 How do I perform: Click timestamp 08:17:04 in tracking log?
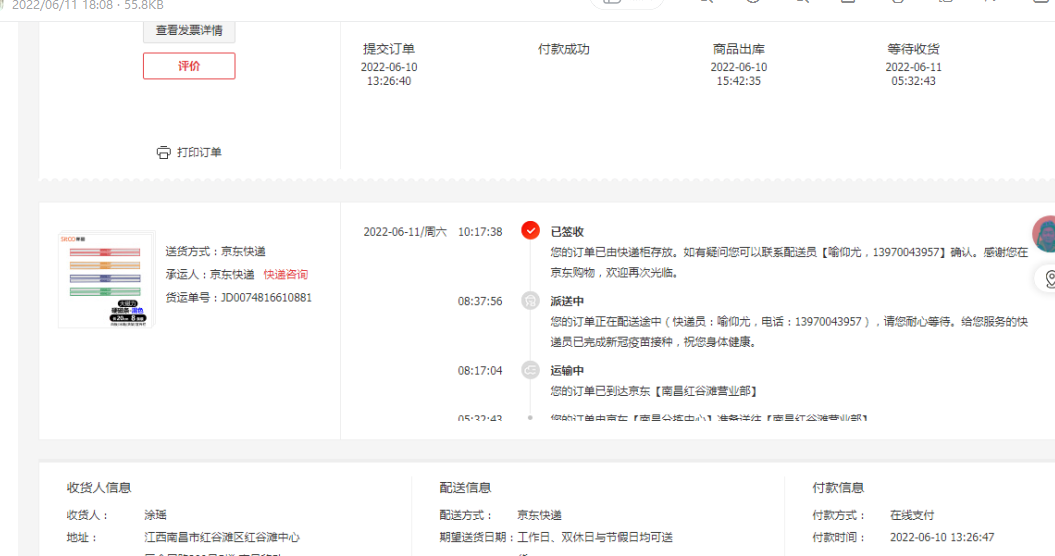480,370
